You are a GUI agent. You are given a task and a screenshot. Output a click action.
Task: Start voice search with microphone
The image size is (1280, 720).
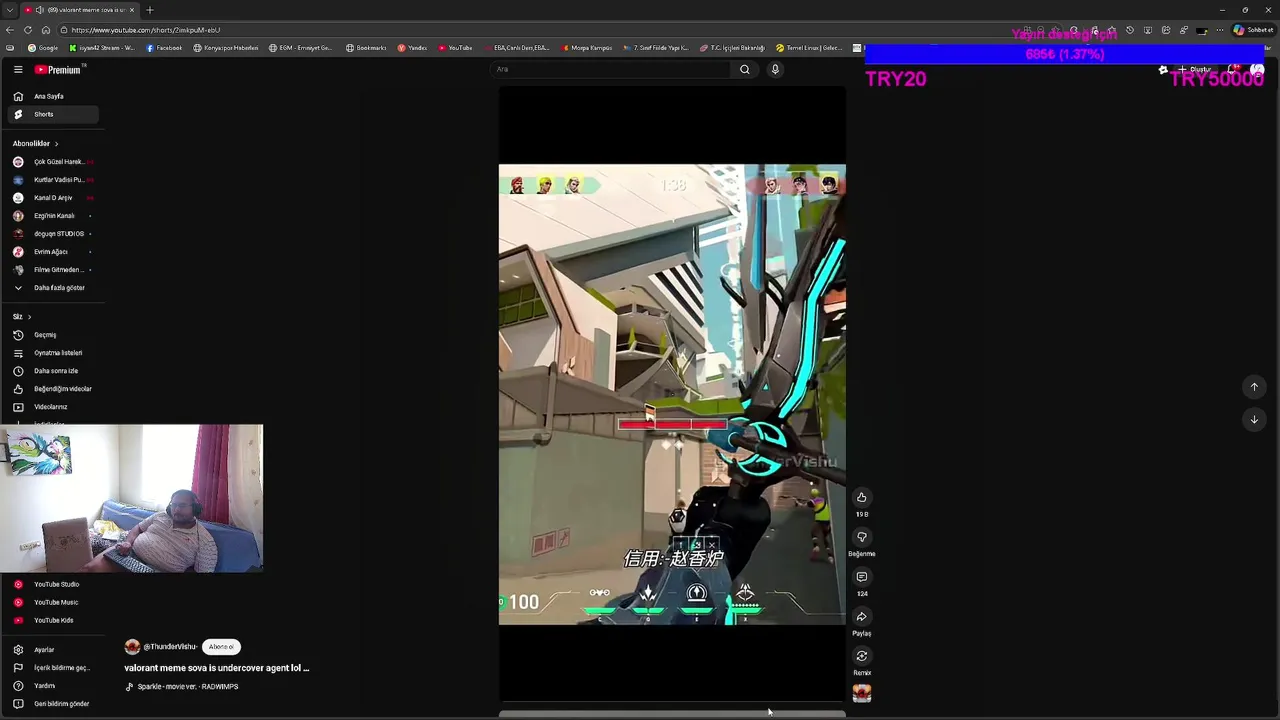point(775,69)
